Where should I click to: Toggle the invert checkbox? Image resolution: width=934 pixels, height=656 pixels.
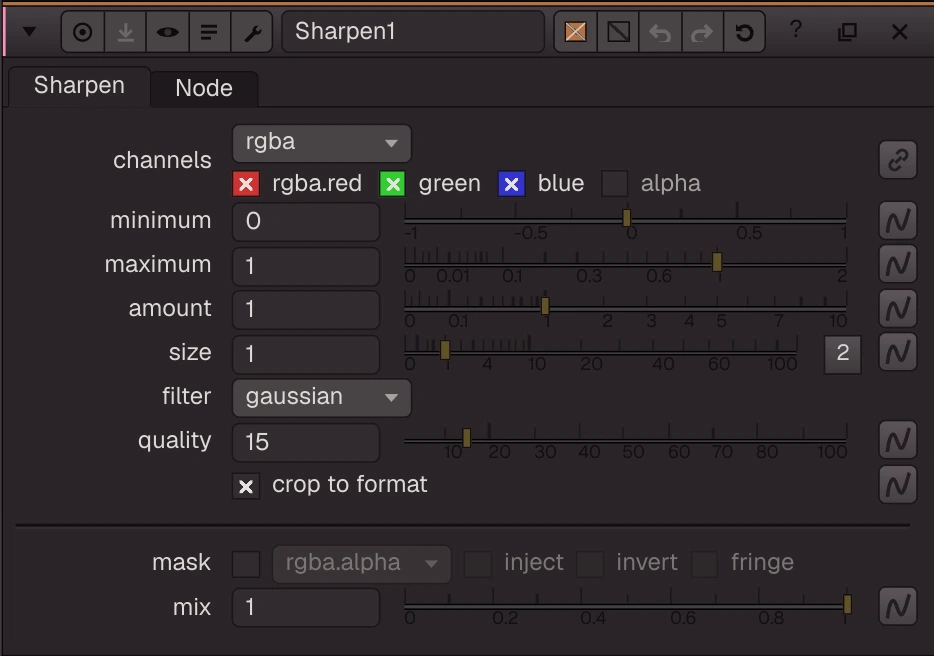click(590, 564)
